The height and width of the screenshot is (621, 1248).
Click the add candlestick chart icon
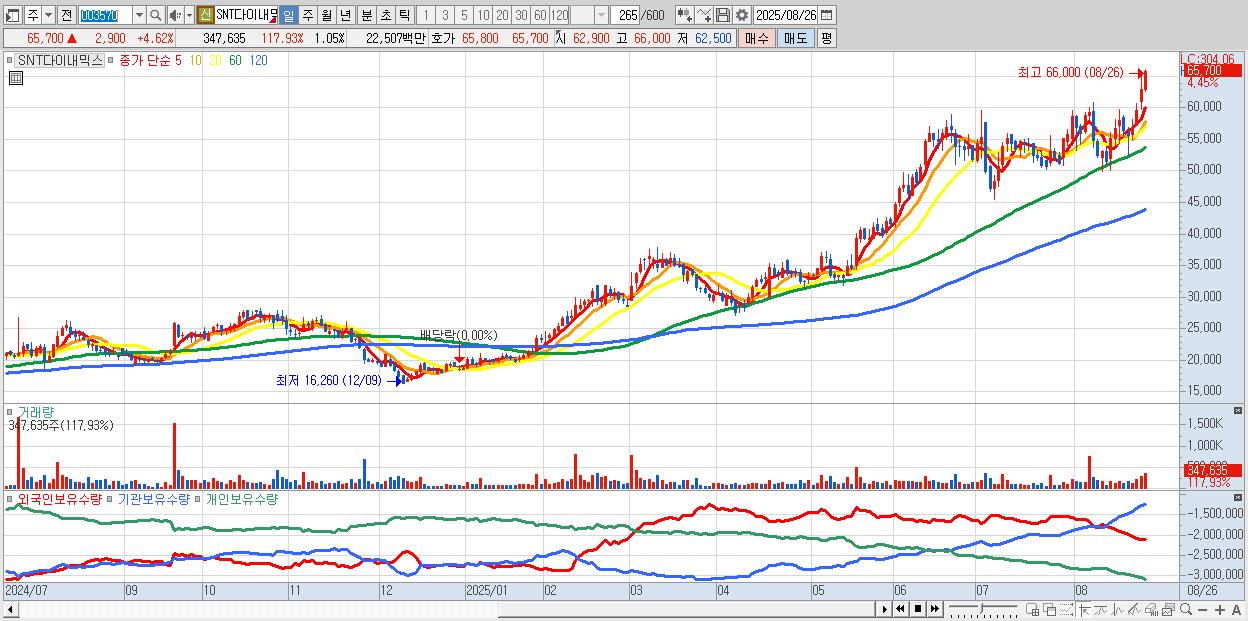tap(685, 15)
